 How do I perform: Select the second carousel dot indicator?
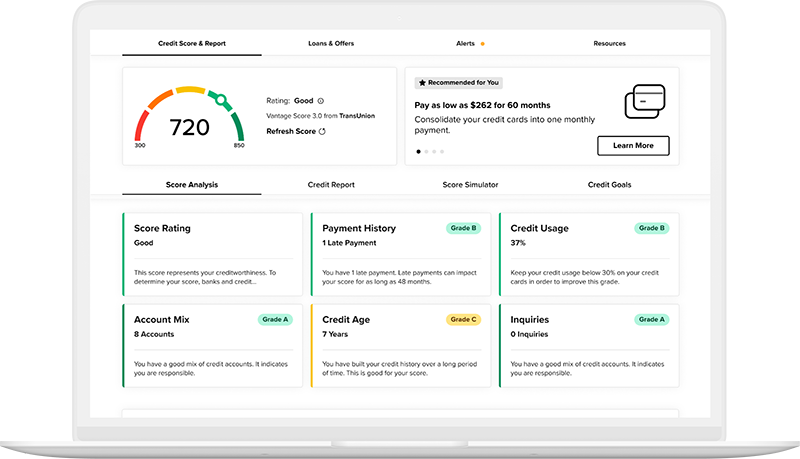pyautogui.click(x=426, y=152)
